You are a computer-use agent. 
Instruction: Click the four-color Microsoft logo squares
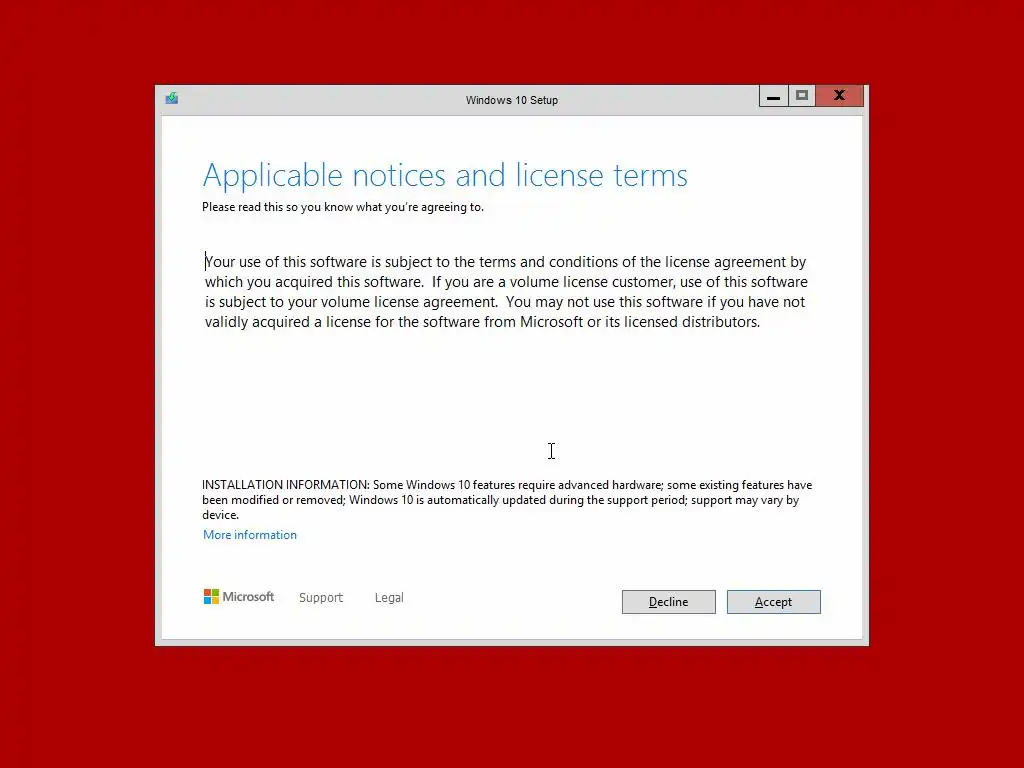pos(211,596)
